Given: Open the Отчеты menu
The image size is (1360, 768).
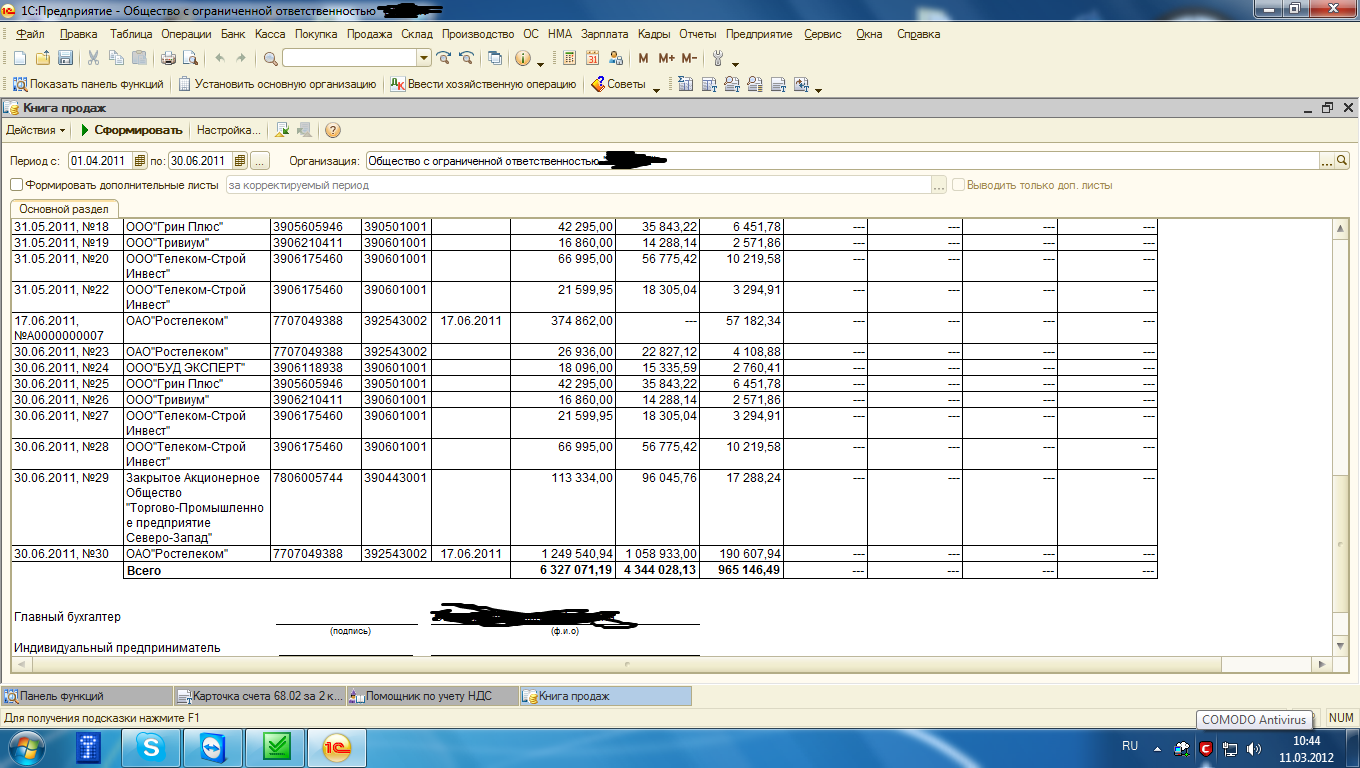Looking at the screenshot, I should [x=698, y=34].
